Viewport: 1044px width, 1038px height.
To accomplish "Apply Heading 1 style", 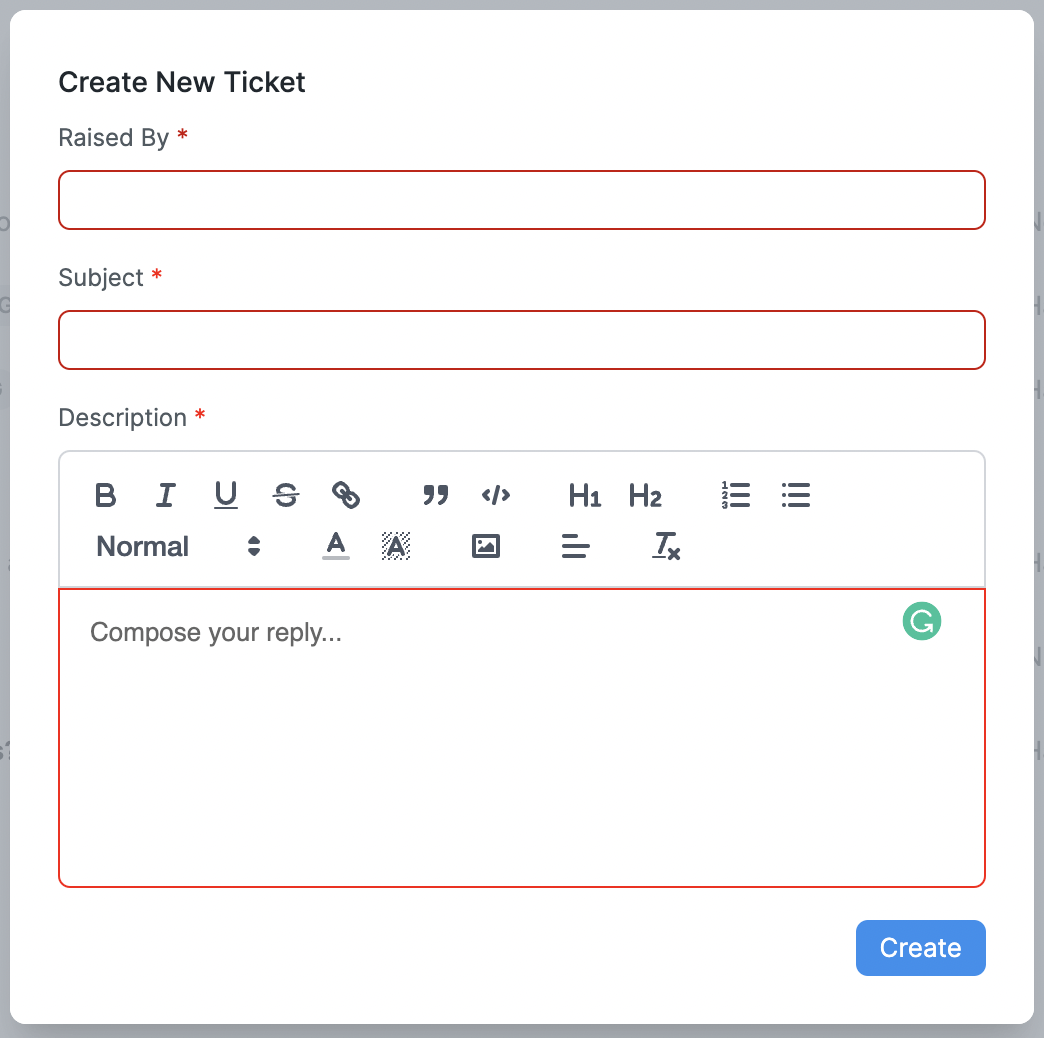I will click(584, 495).
